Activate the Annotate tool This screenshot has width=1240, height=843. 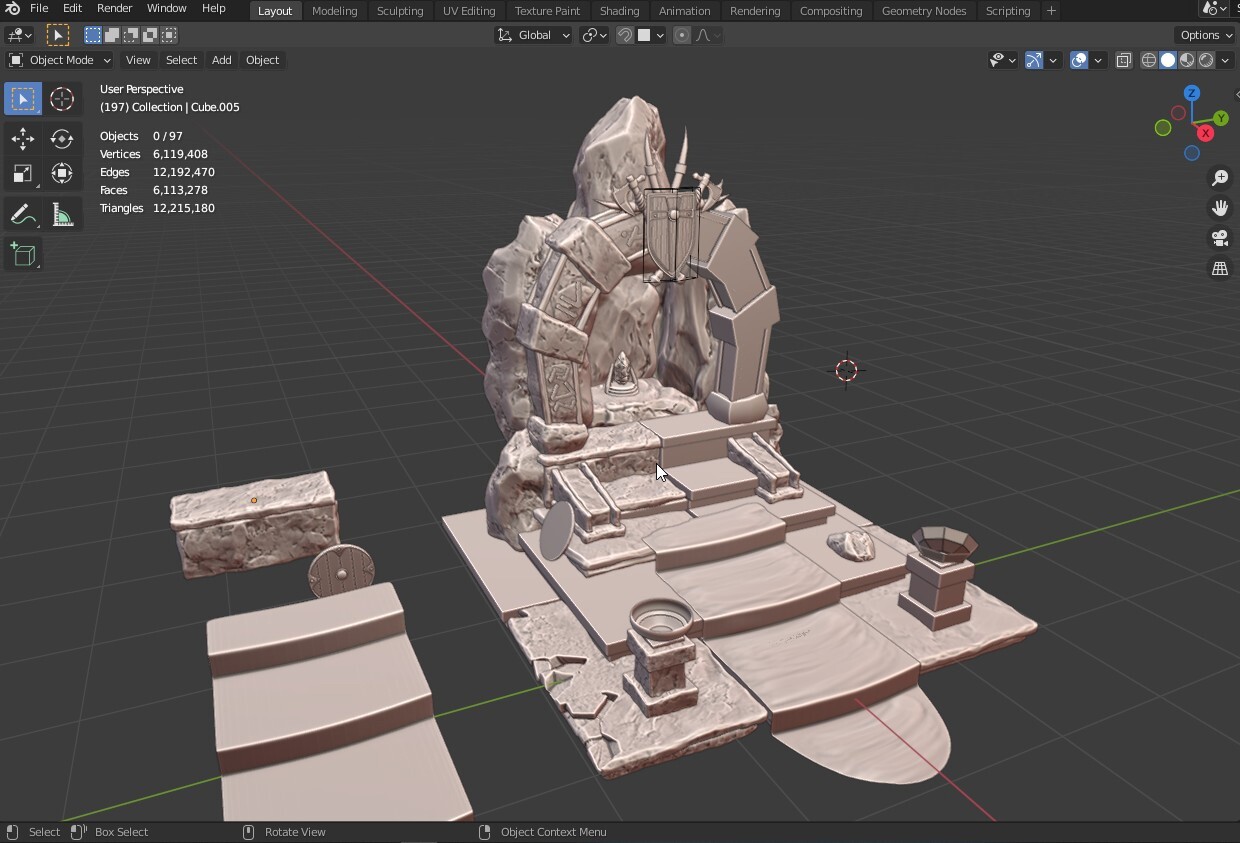[22, 214]
